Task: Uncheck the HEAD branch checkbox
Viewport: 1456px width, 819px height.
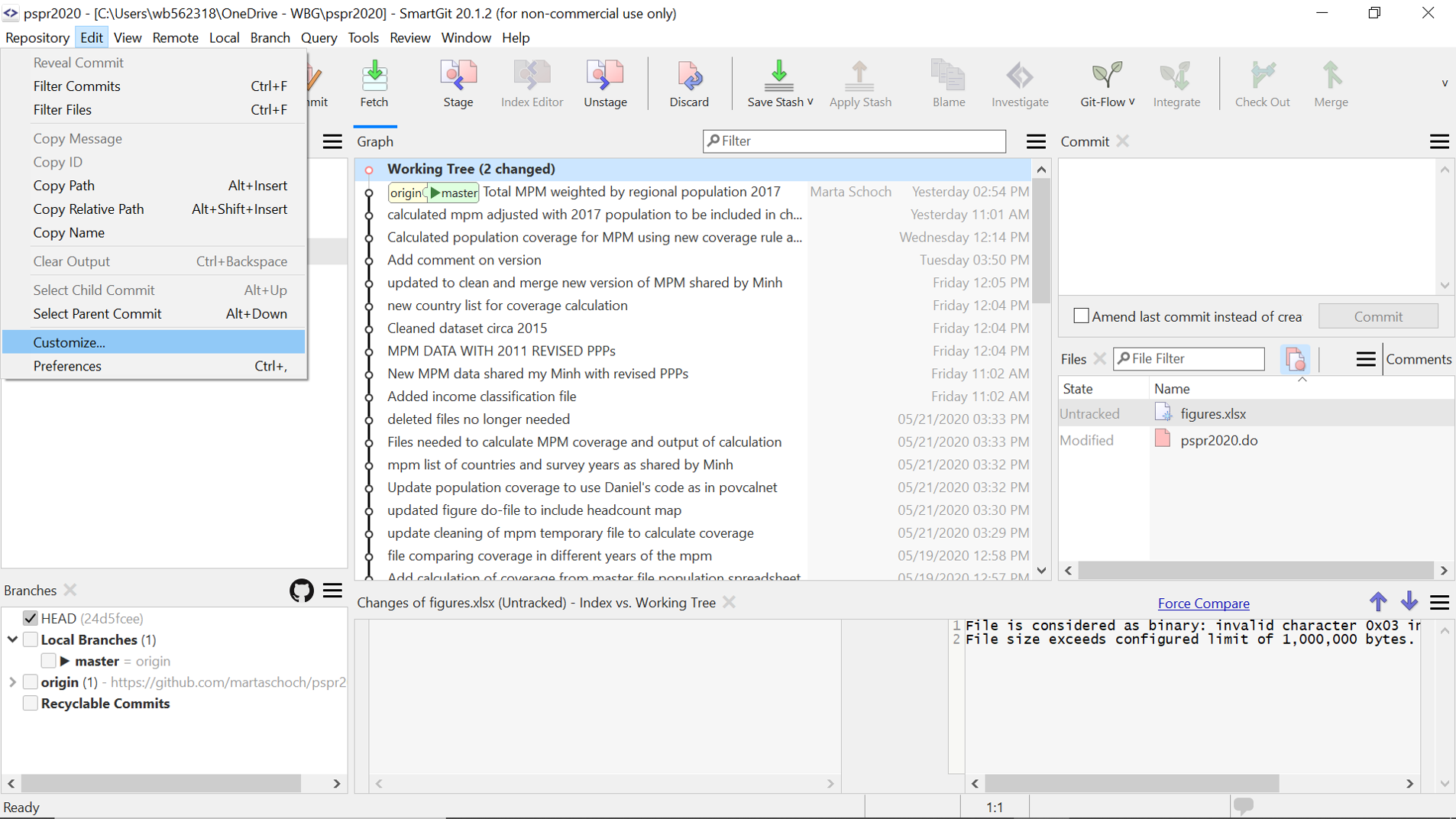Action: (31, 618)
